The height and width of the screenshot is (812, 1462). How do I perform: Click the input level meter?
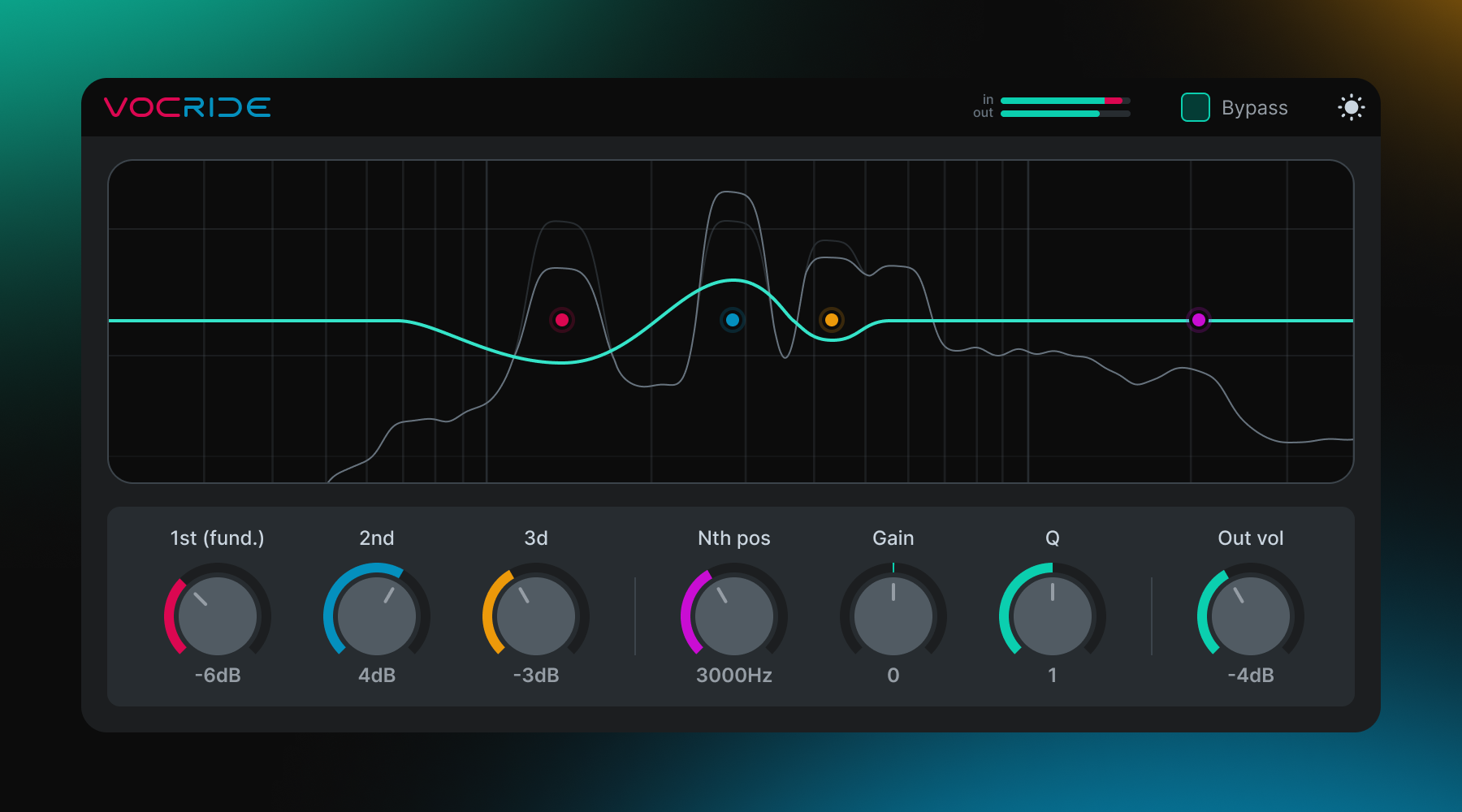coord(1066,101)
